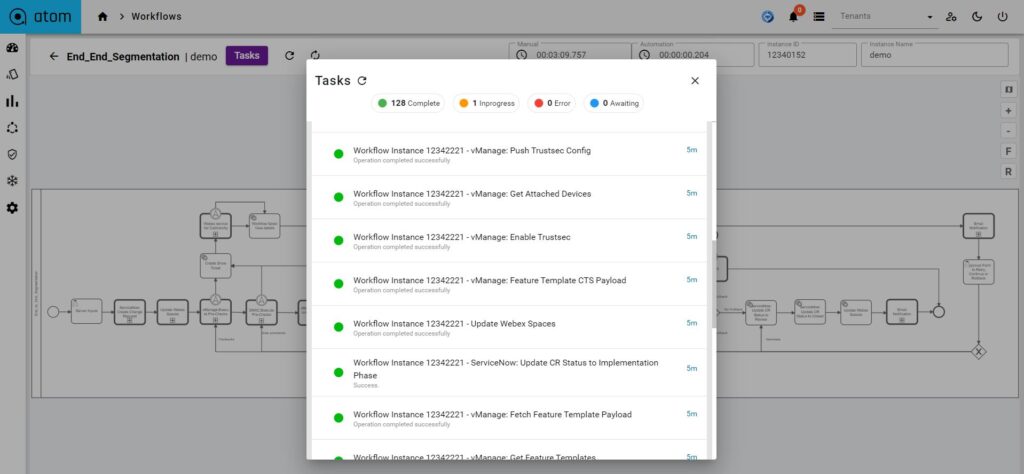This screenshot has width=1024, height=474.
Task: Open the task list icon in header
Action: pos(818,17)
